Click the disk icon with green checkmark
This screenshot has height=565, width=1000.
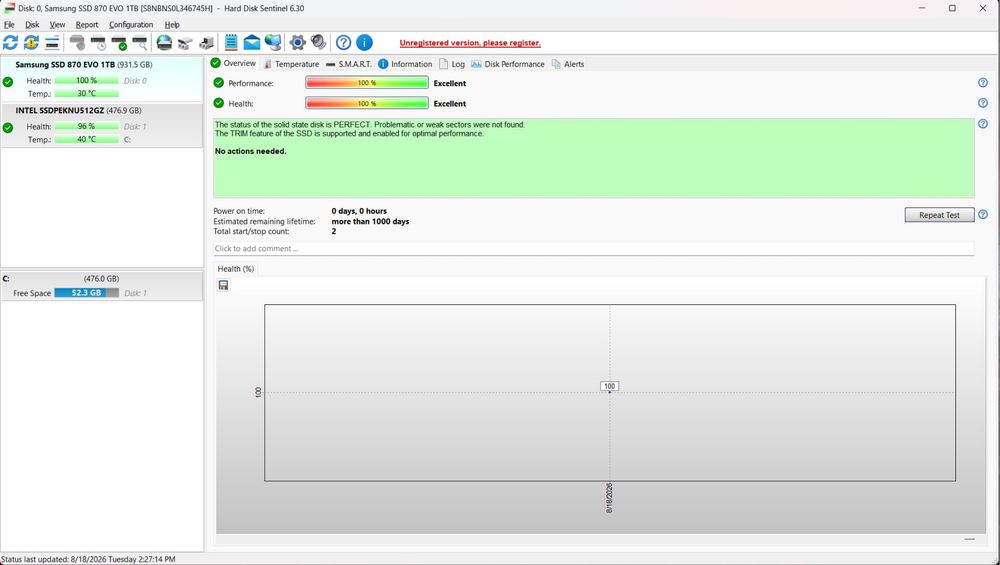point(119,43)
